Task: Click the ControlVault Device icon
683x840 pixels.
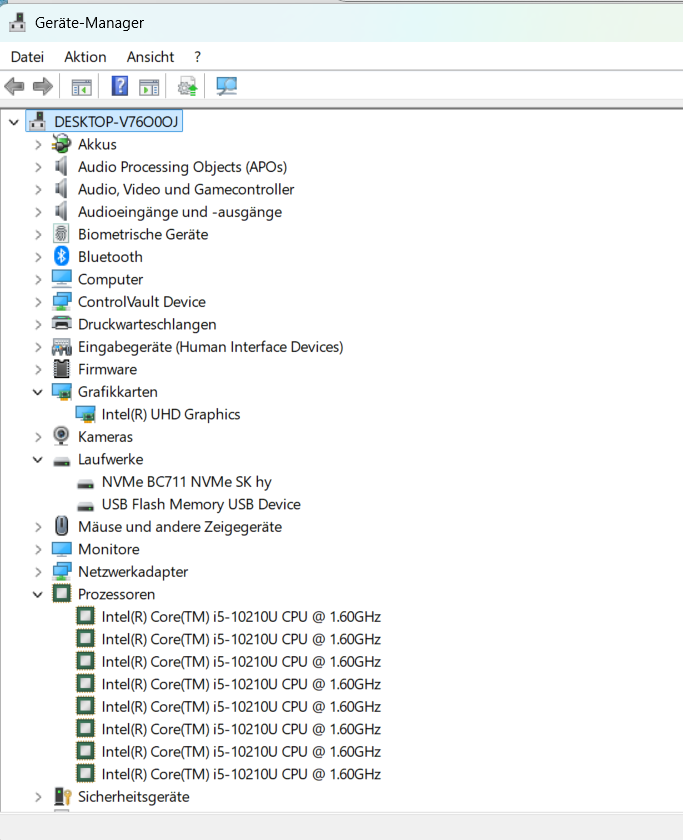Action: 62,302
